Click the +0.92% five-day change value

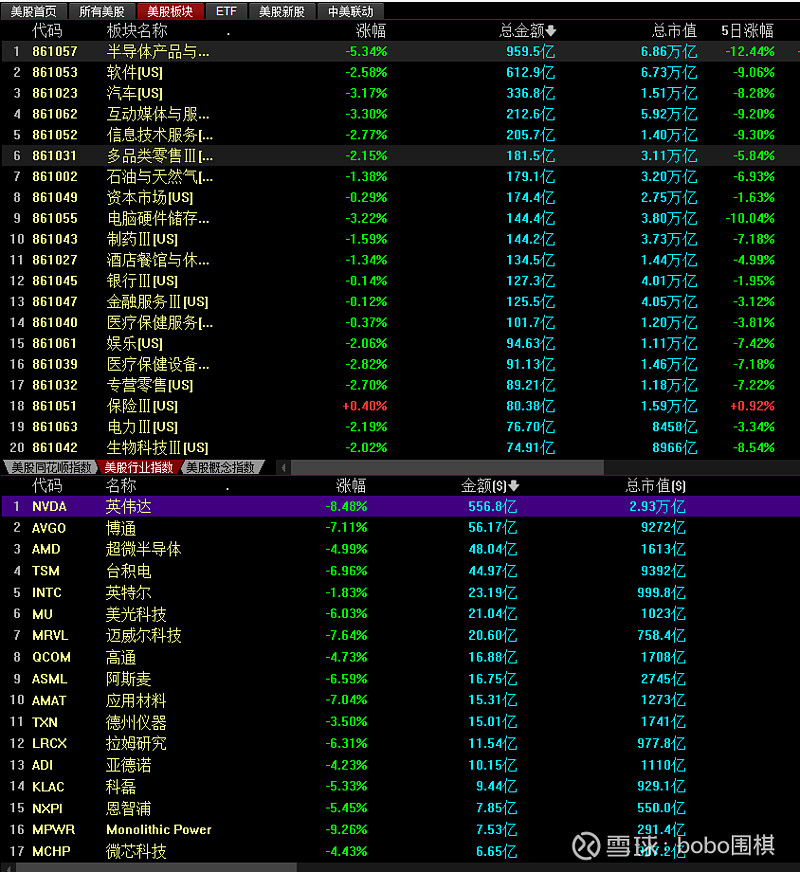point(753,406)
